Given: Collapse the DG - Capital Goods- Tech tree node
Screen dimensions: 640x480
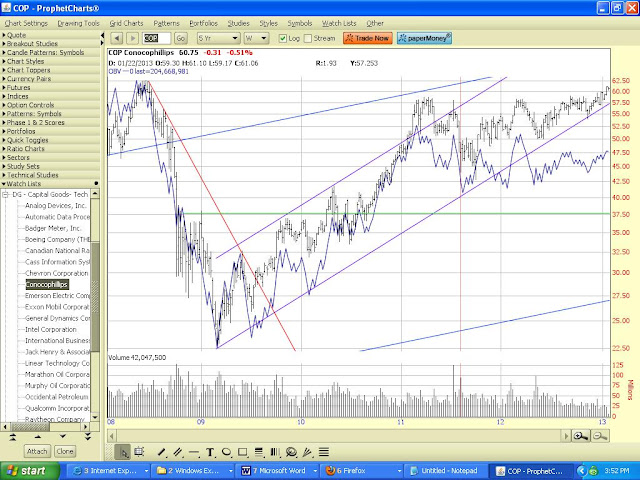Looking at the screenshot, I should [6, 195].
